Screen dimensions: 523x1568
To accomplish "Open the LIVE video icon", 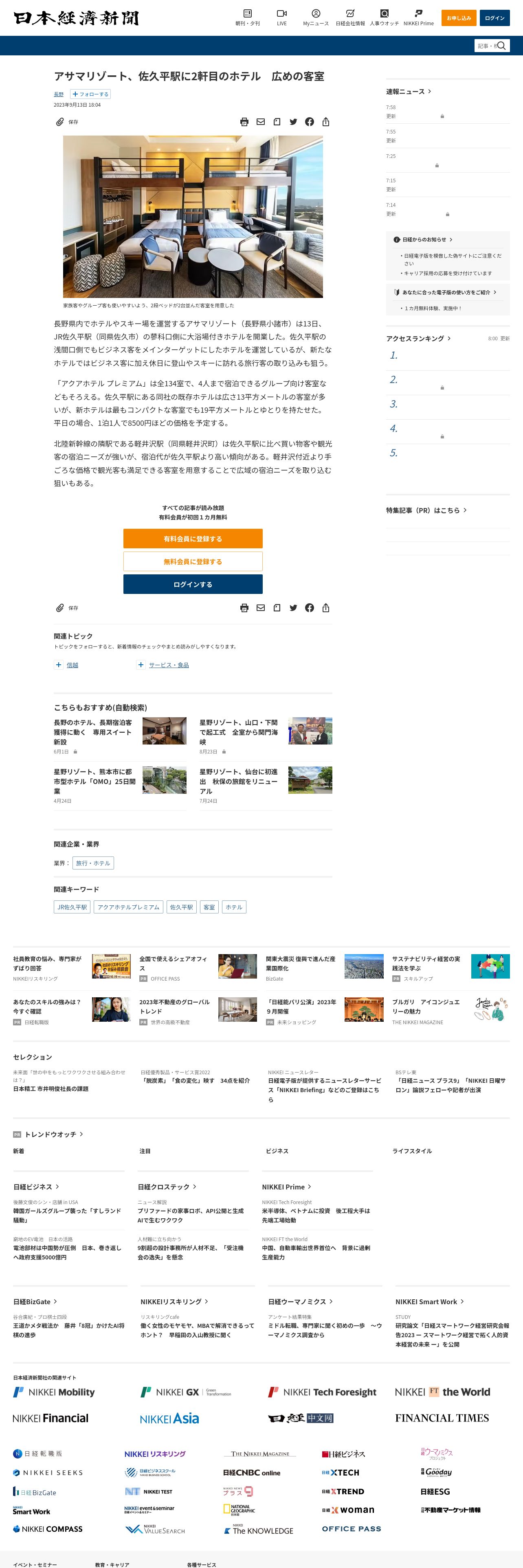I will pyautogui.click(x=281, y=13).
